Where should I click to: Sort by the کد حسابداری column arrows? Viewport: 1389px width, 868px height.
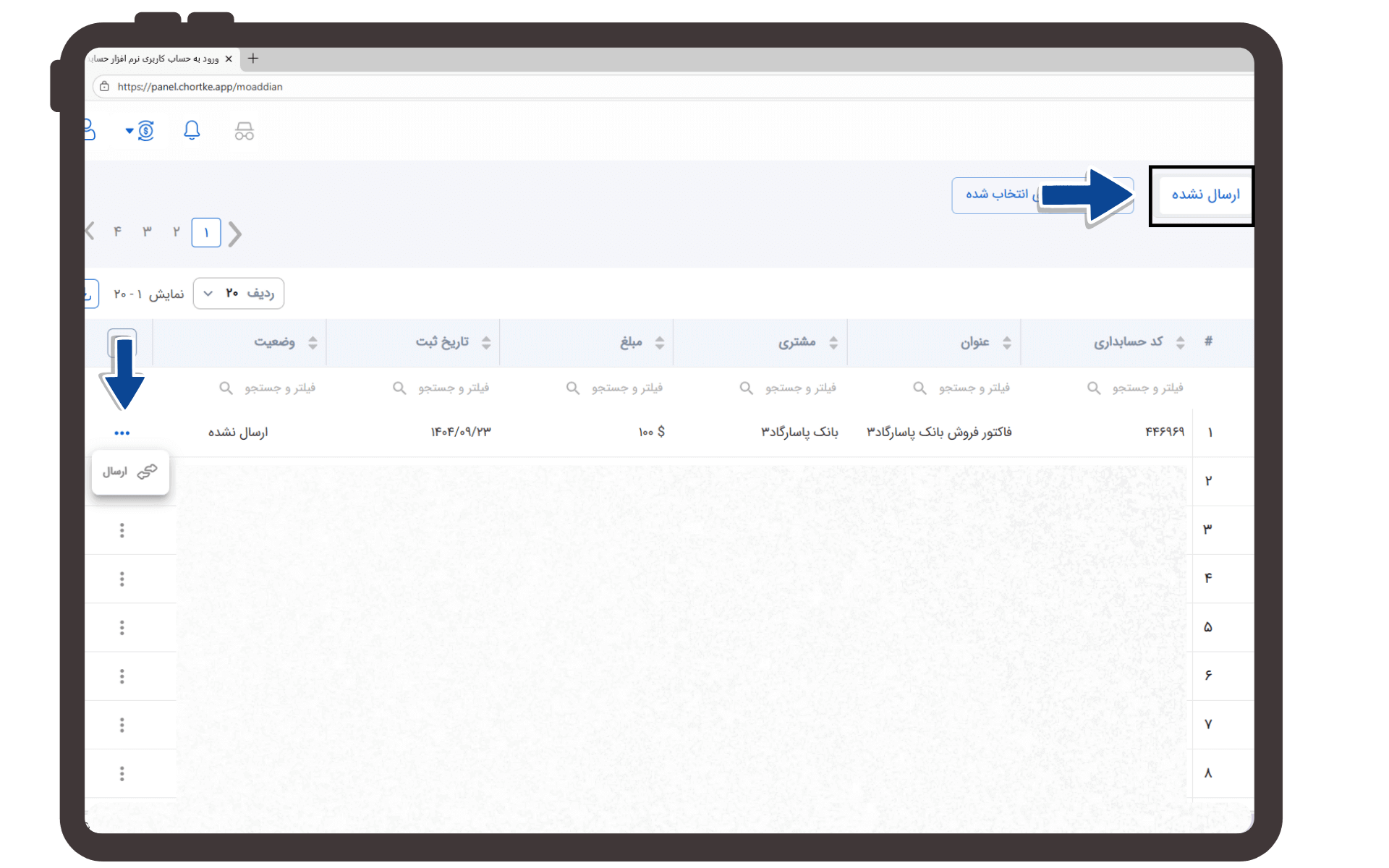1180,342
